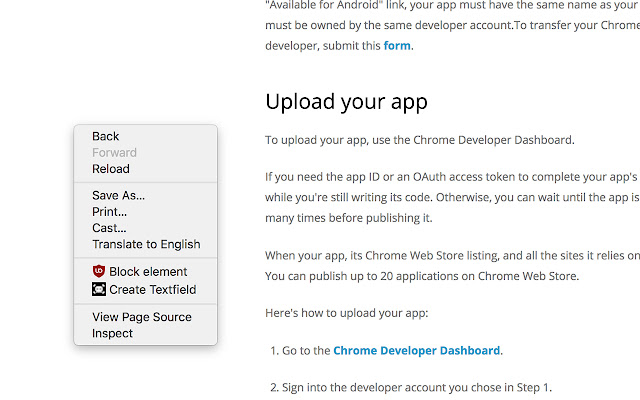The height and width of the screenshot is (400, 640).
Task: Choose the Create Textfield label
Action: [x=153, y=289]
